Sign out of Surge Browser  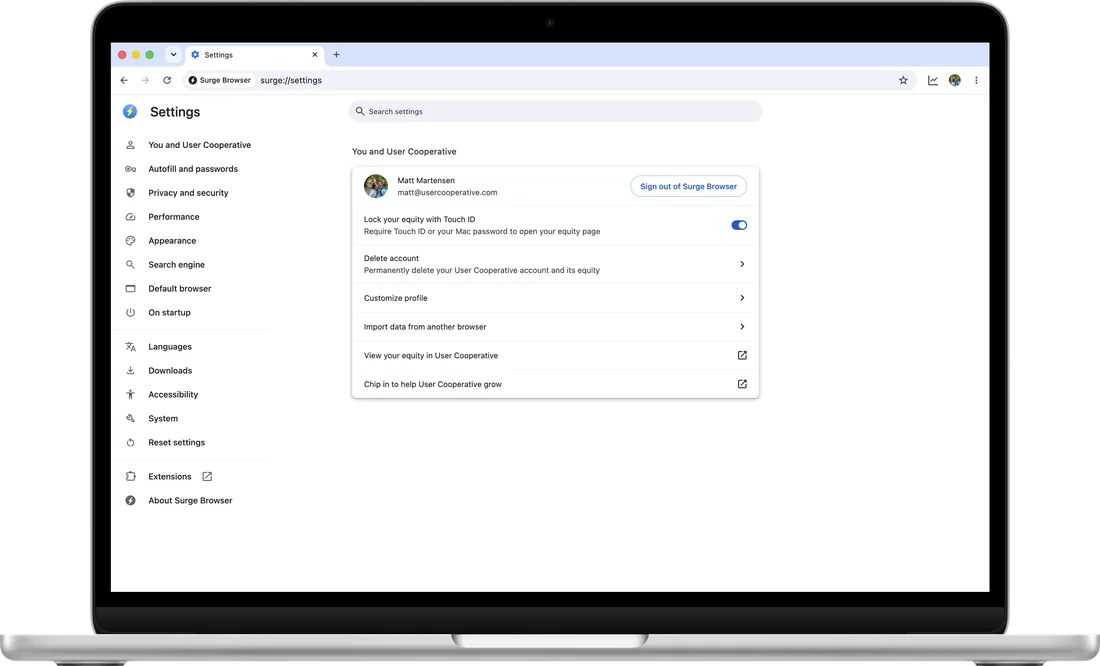[x=688, y=186]
